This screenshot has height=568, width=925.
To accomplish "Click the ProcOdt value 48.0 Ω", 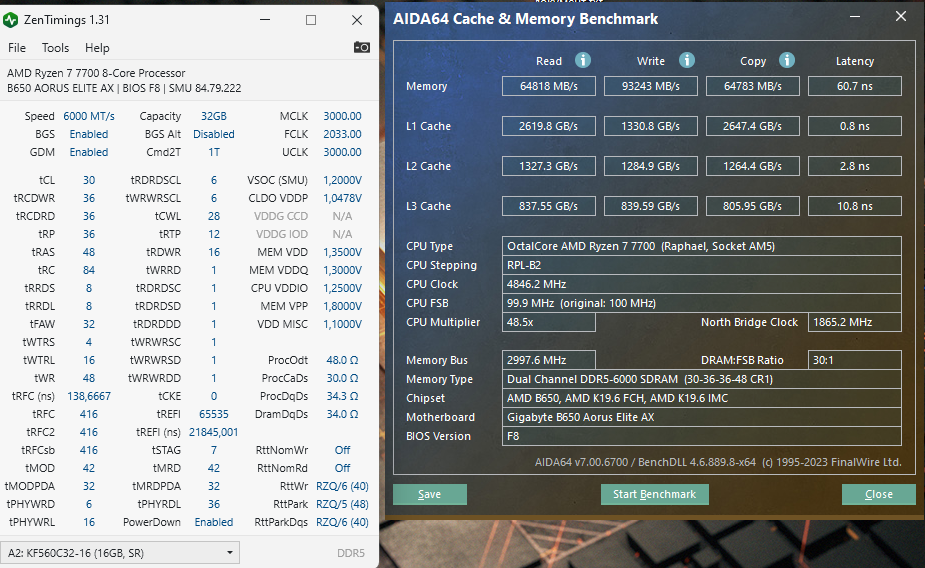I will tap(342, 360).
